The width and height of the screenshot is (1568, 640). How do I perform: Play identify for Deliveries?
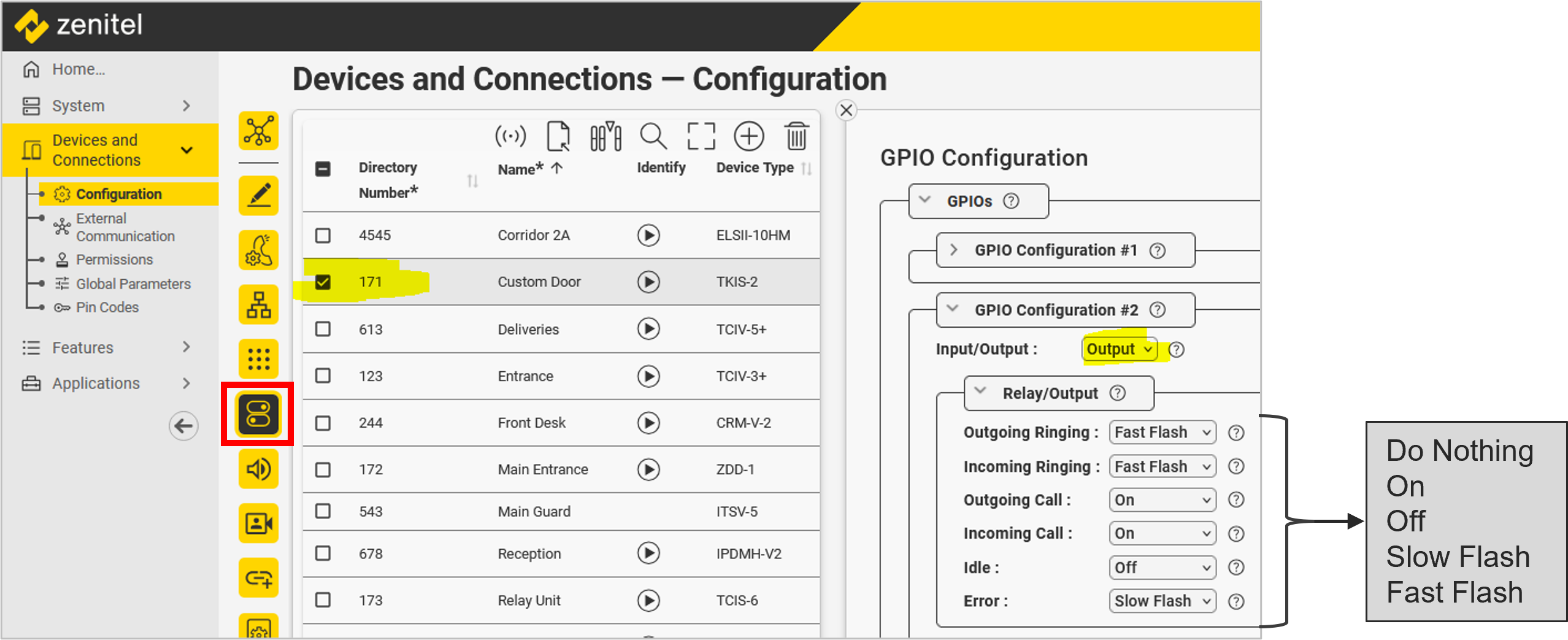pos(648,329)
